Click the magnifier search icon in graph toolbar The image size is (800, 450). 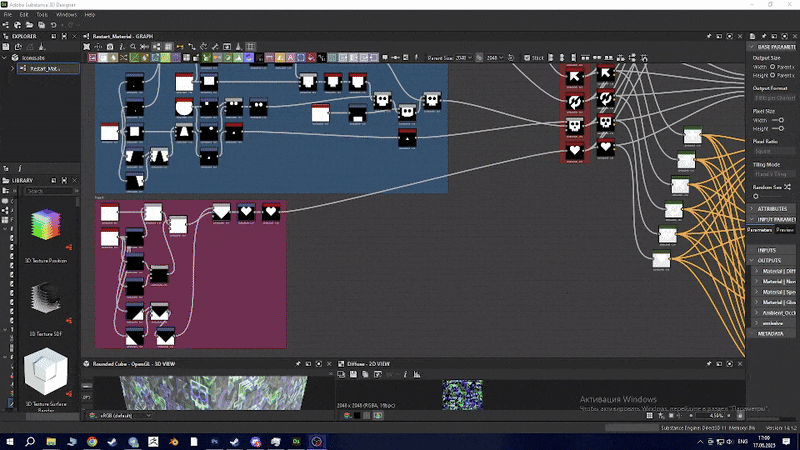click(133, 46)
